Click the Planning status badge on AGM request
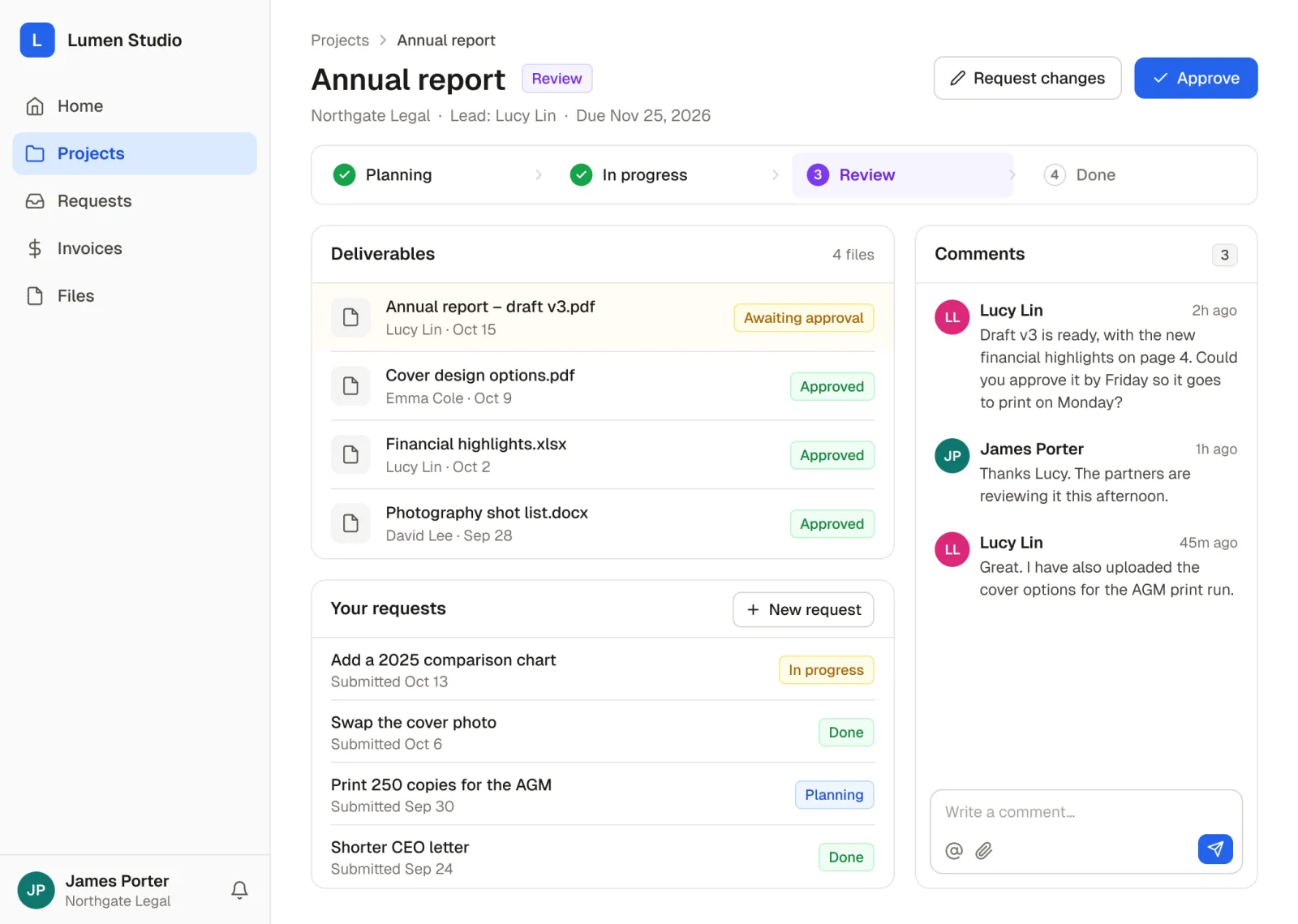 834,795
